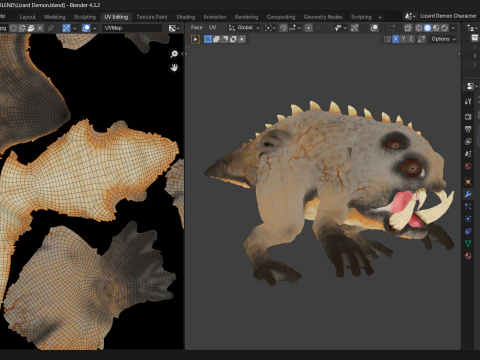Toggle X-ray mode in viewport
This screenshot has width=480, height=360.
408,28
